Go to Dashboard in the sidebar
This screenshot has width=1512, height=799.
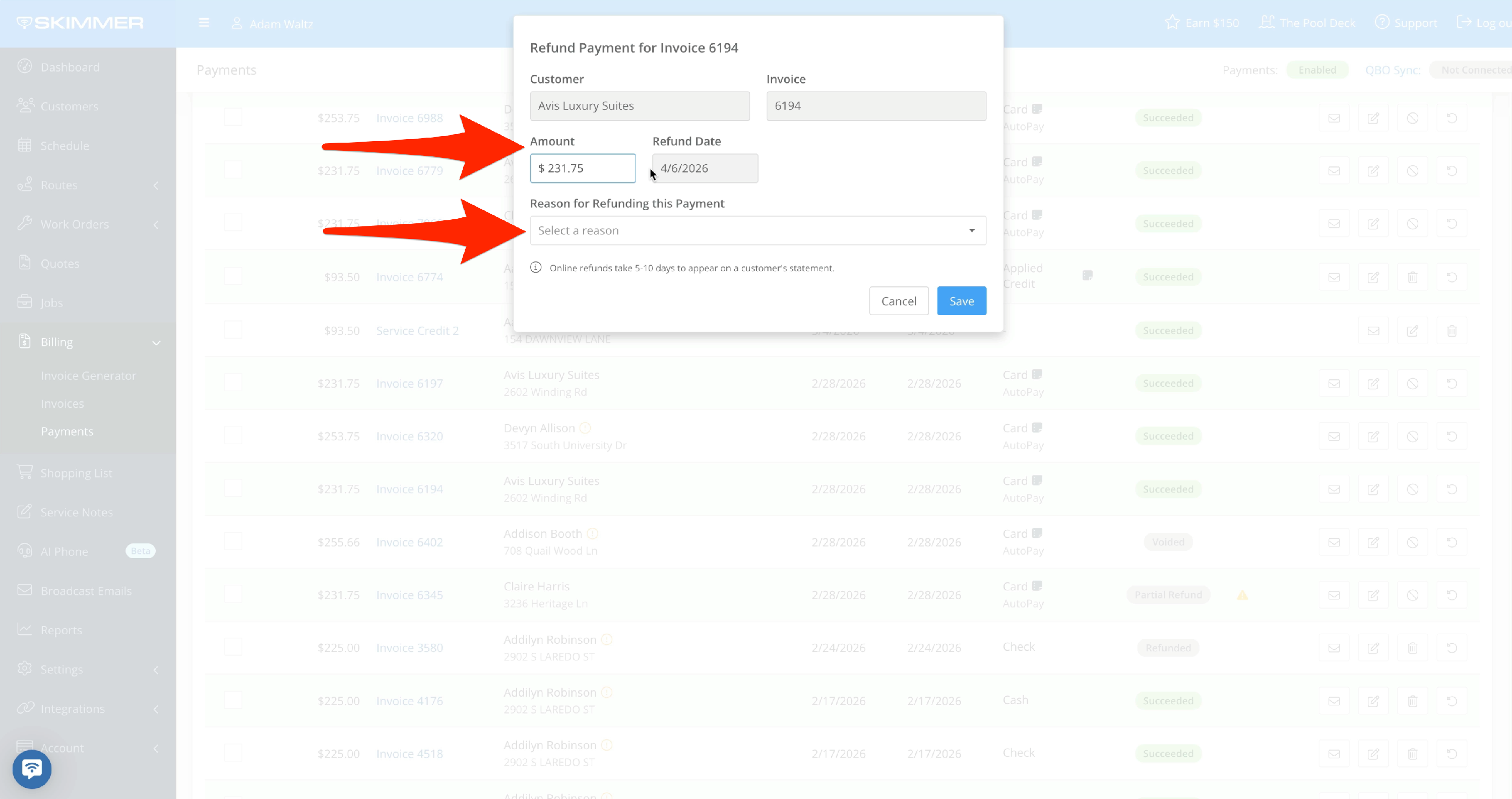pyautogui.click(x=69, y=67)
